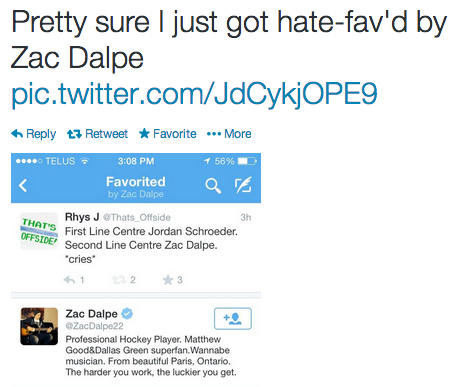Click the Reply arrow icon
This screenshot has width=462, height=387.
(17, 134)
